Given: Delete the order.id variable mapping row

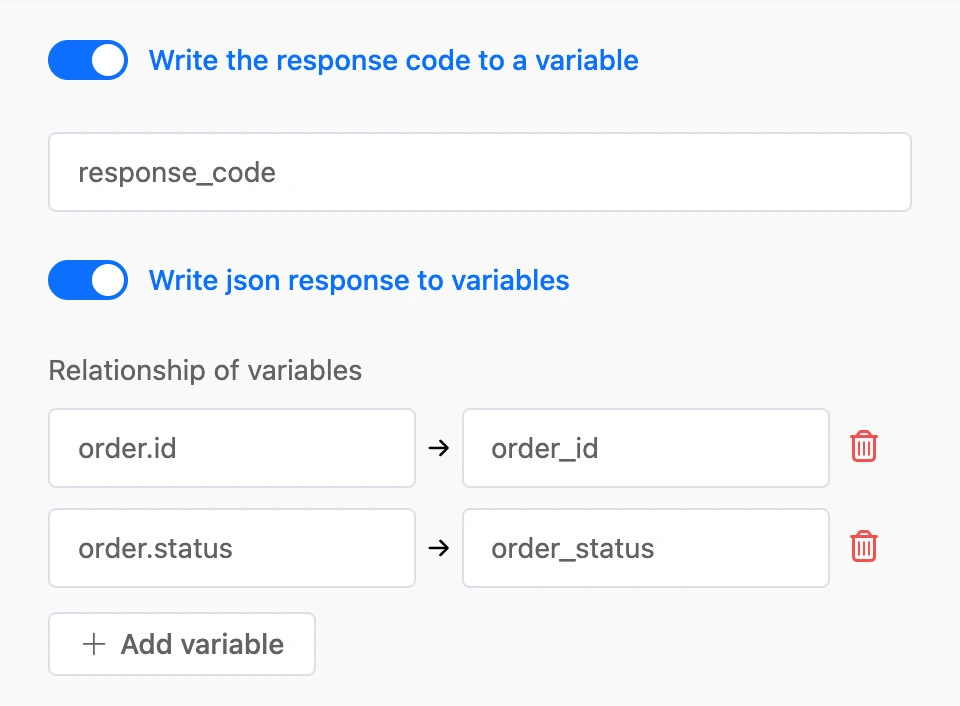Looking at the screenshot, I should [864, 446].
